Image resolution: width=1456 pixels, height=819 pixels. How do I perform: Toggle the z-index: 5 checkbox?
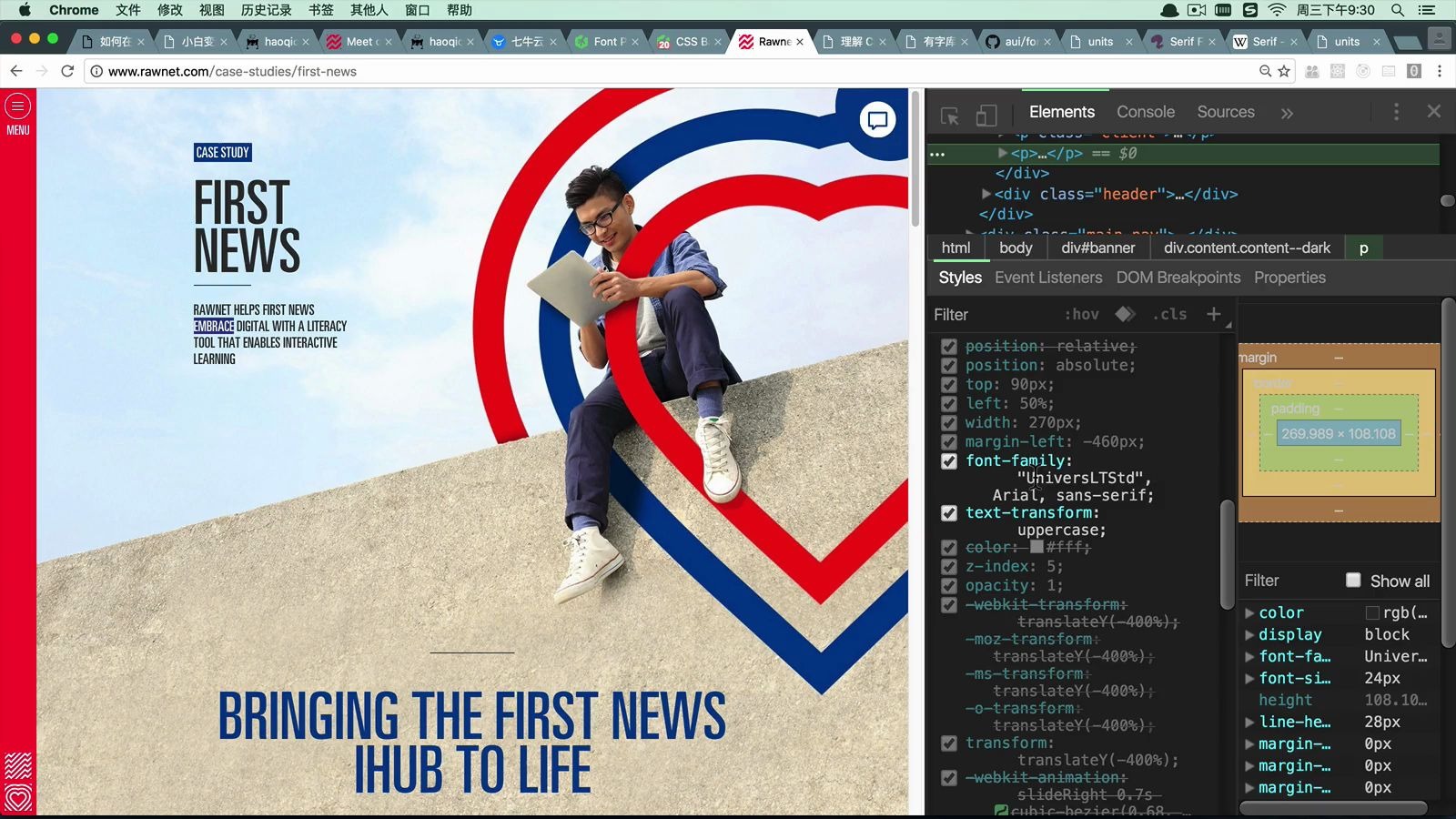pyautogui.click(x=949, y=567)
